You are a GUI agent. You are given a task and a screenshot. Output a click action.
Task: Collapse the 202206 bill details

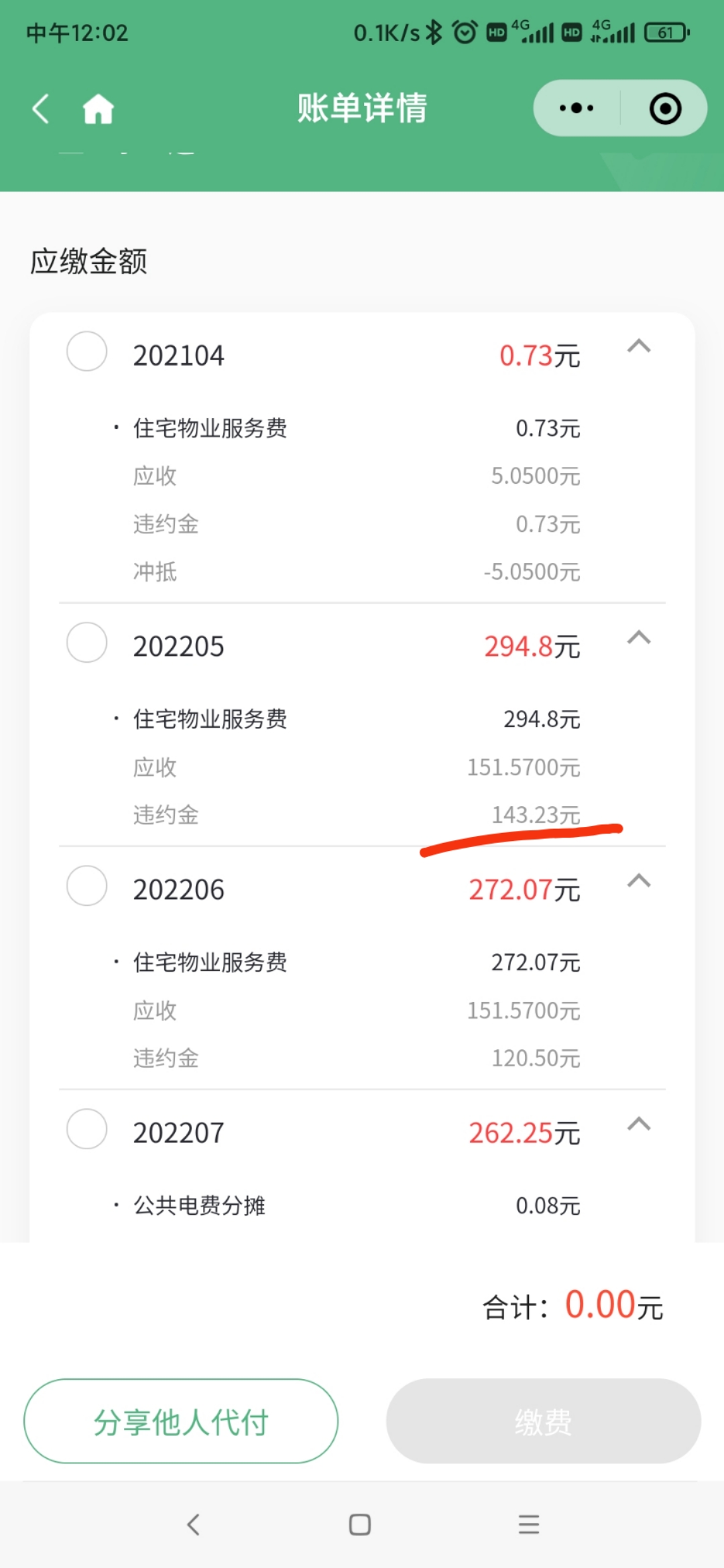[x=638, y=880]
